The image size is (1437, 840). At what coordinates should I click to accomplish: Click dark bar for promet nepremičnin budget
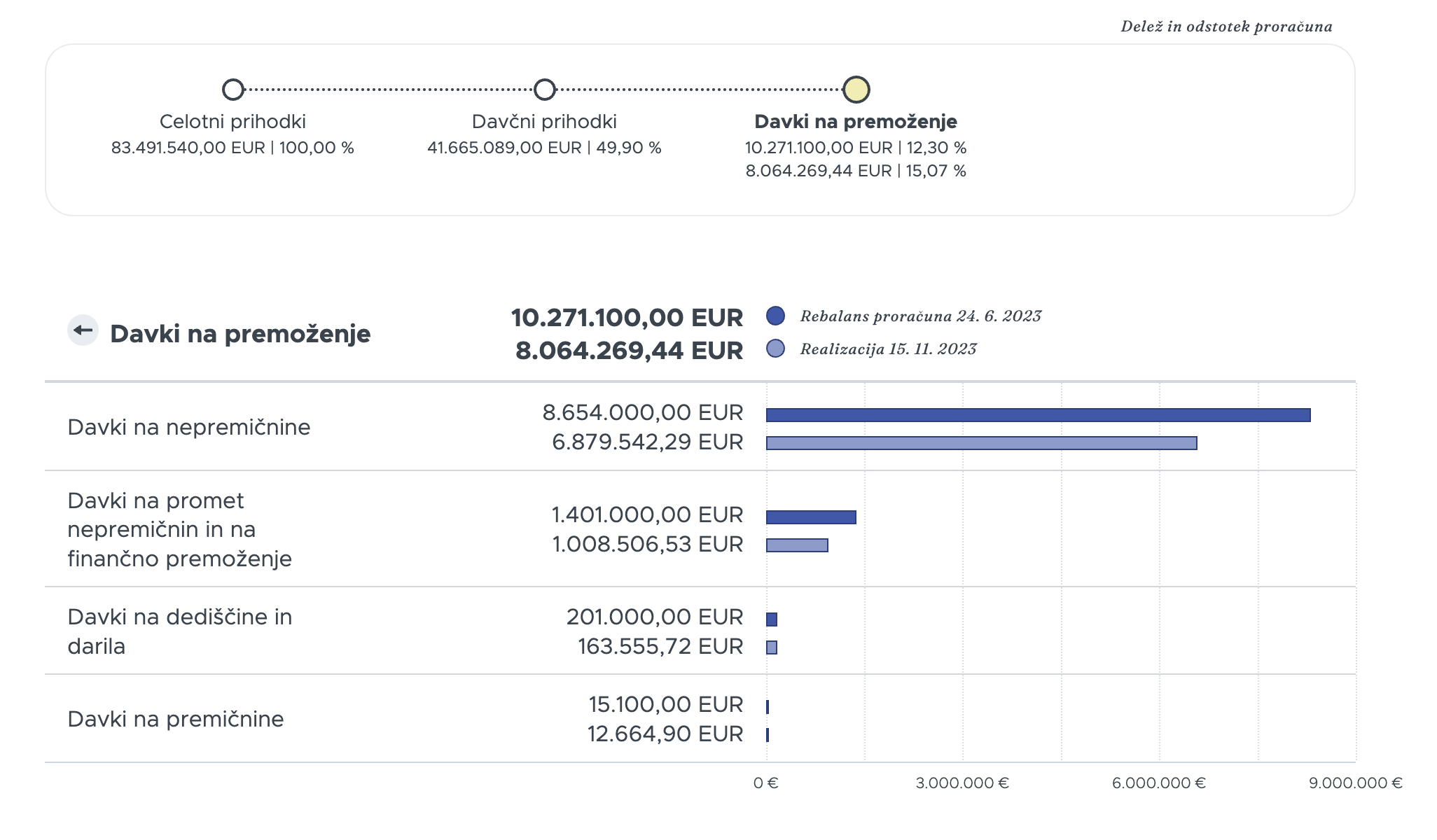pyautogui.click(x=811, y=517)
